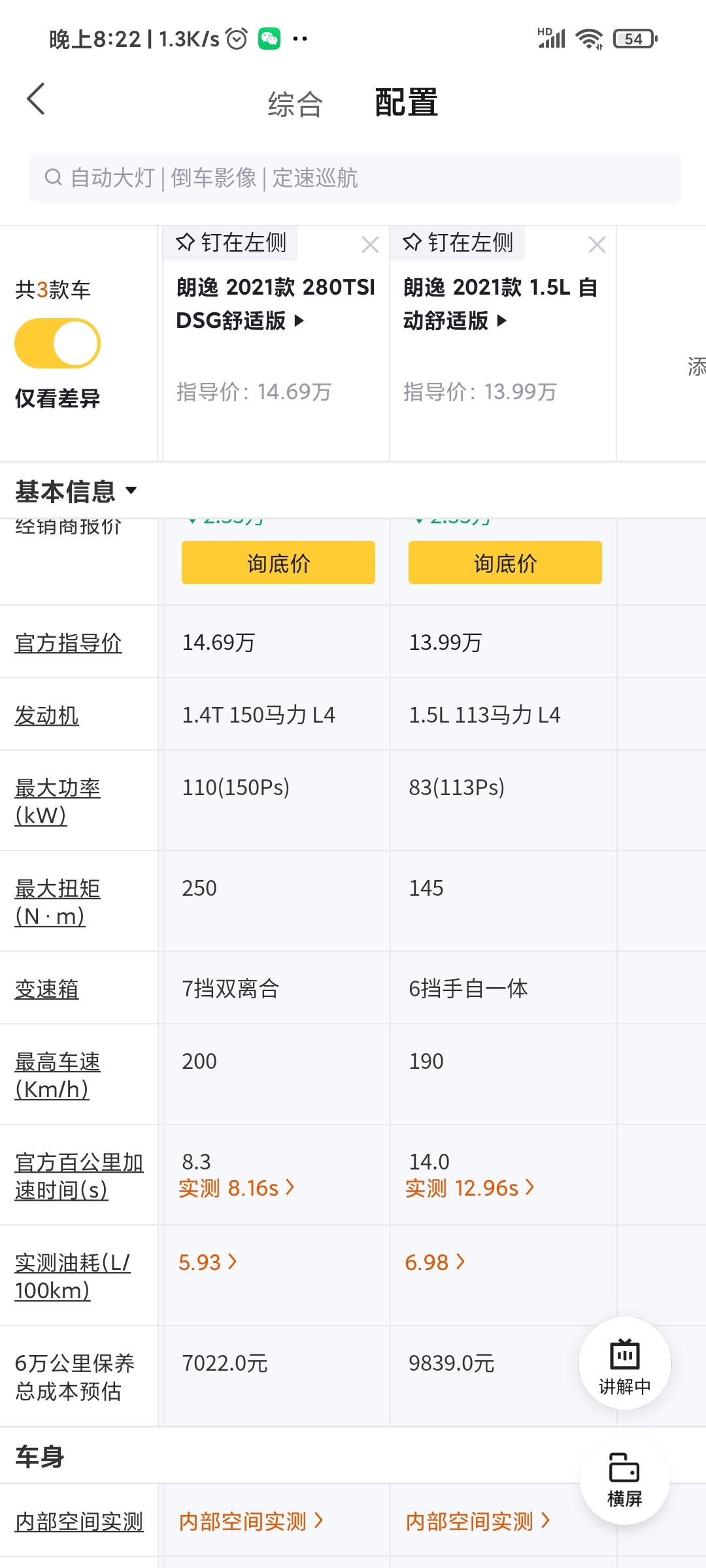Open 实测油耗(L/100km) term explanation

[x=72, y=1277]
